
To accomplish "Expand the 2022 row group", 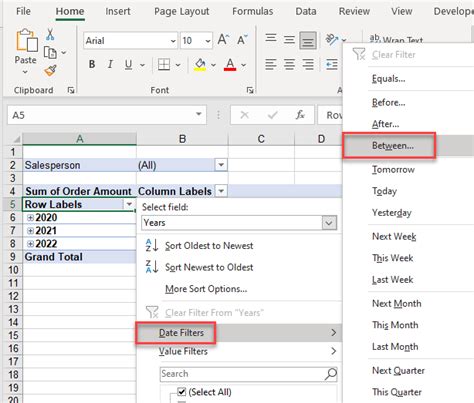I will [x=30, y=244].
